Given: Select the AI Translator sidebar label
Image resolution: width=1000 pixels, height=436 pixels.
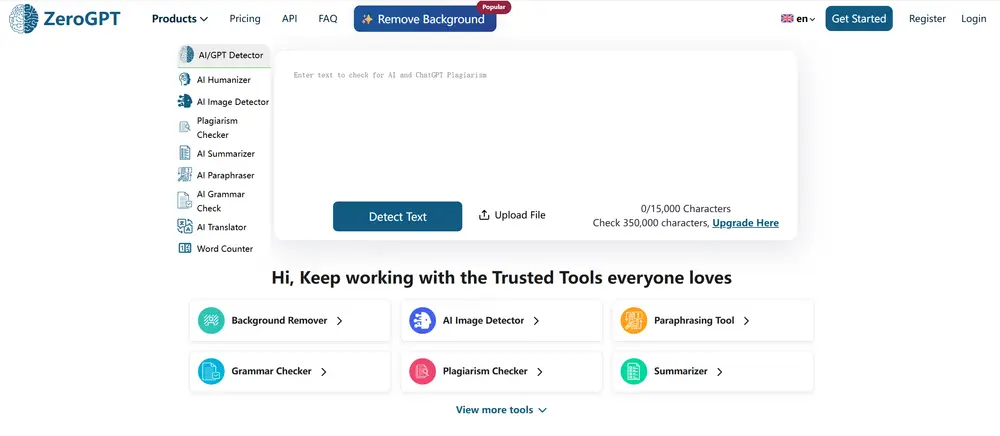Looking at the screenshot, I should pyautogui.click(x=222, y=227).
